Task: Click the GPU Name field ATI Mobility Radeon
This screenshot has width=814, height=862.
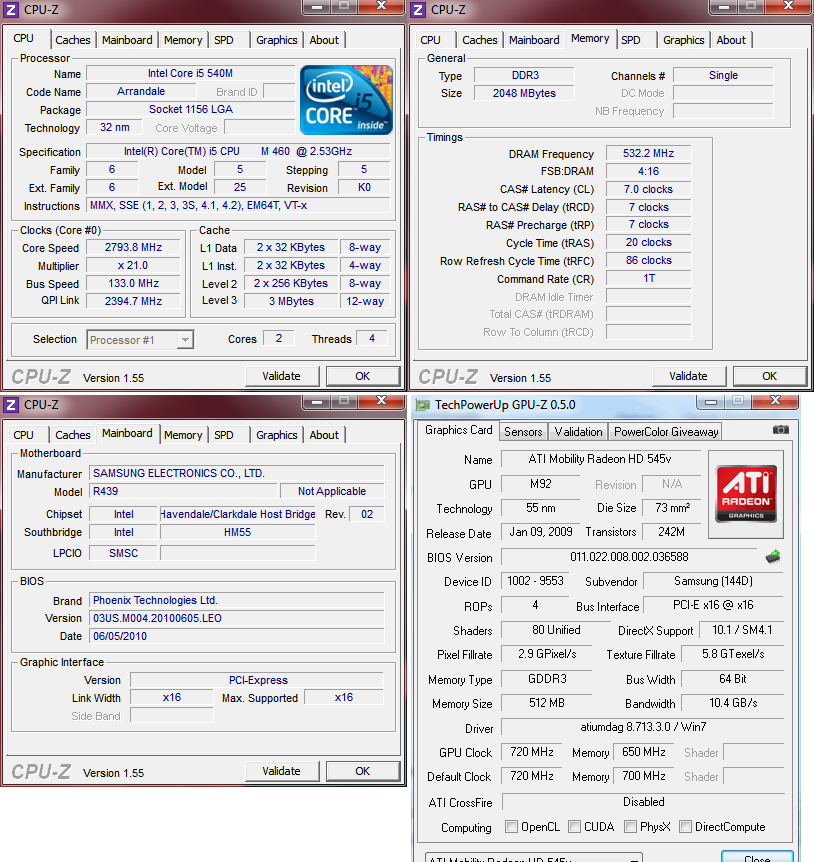Action: click(x=600, y=459)
